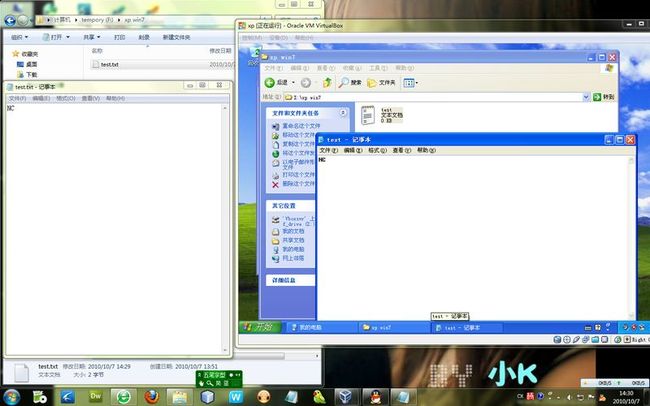
Task: Open View (查看) menu in XP Notepad
Action: 402,150
